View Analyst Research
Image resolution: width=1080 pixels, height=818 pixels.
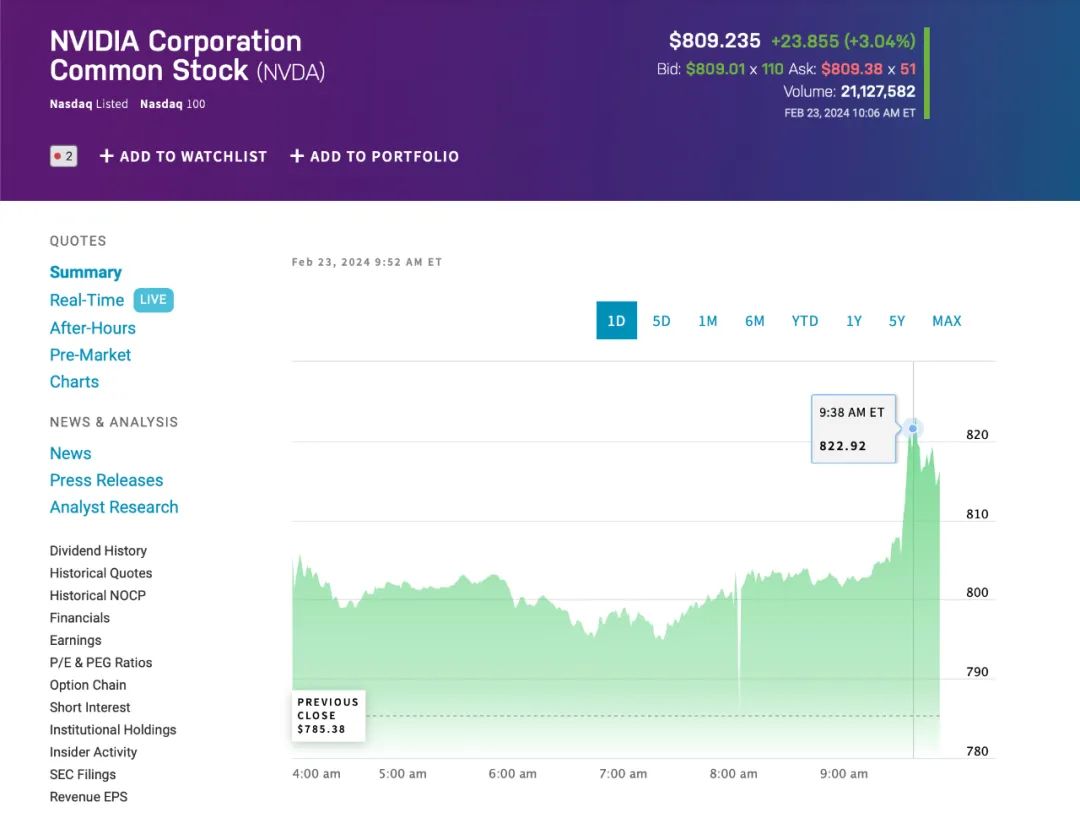coord(114,507)
